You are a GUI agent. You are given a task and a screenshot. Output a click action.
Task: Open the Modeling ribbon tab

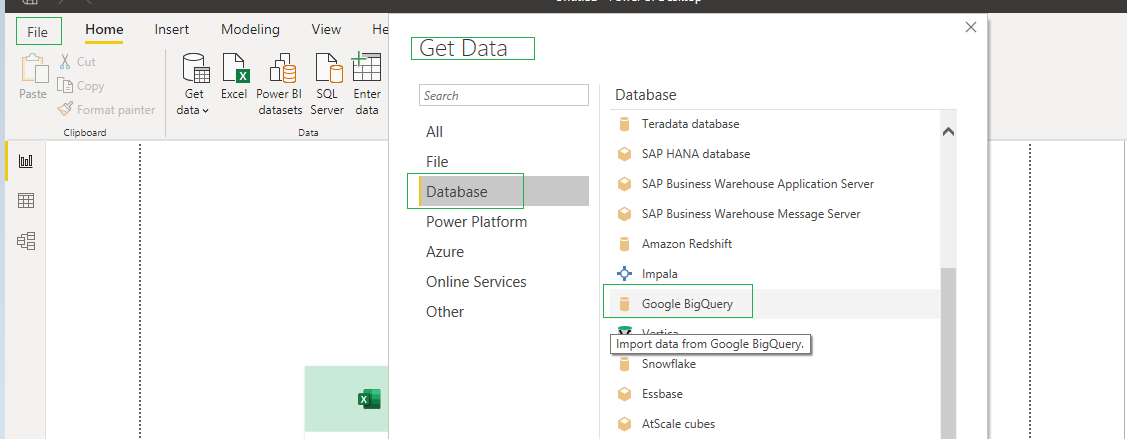(x=250, y=30)
